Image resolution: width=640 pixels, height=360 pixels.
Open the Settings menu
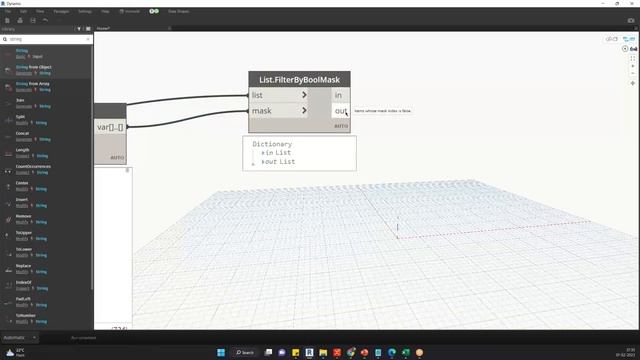click(85, 11)
